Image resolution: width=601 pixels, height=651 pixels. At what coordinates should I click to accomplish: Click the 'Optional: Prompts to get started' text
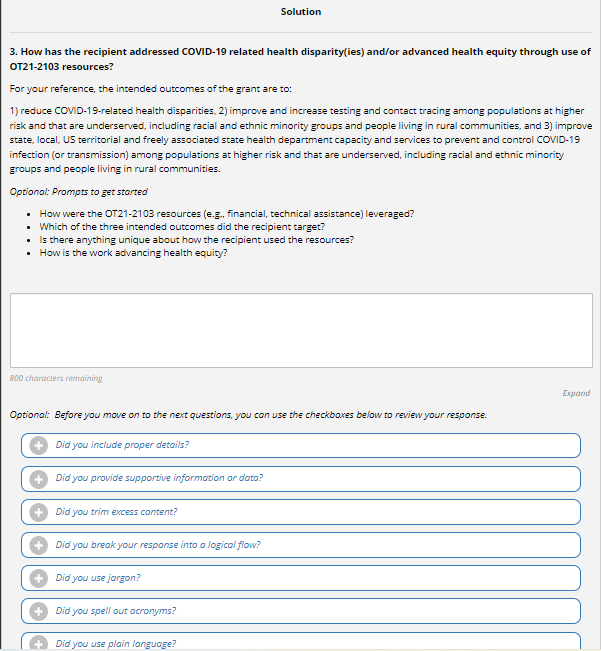(x=78, y=192)
